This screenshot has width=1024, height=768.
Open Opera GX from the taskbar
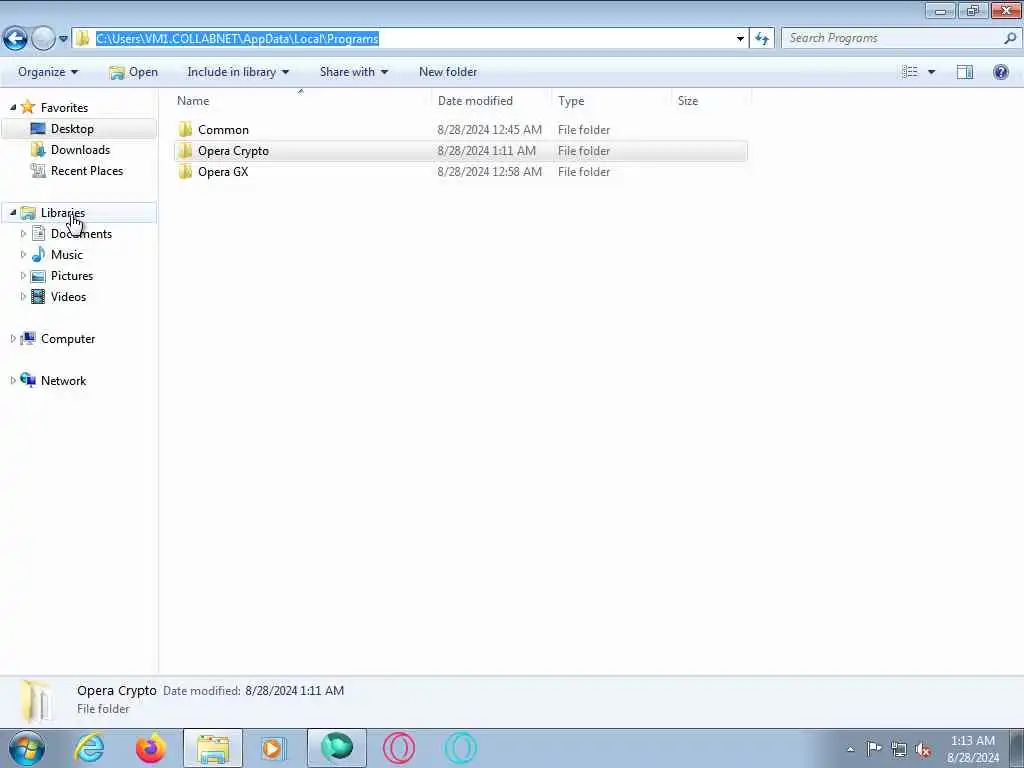398,748
